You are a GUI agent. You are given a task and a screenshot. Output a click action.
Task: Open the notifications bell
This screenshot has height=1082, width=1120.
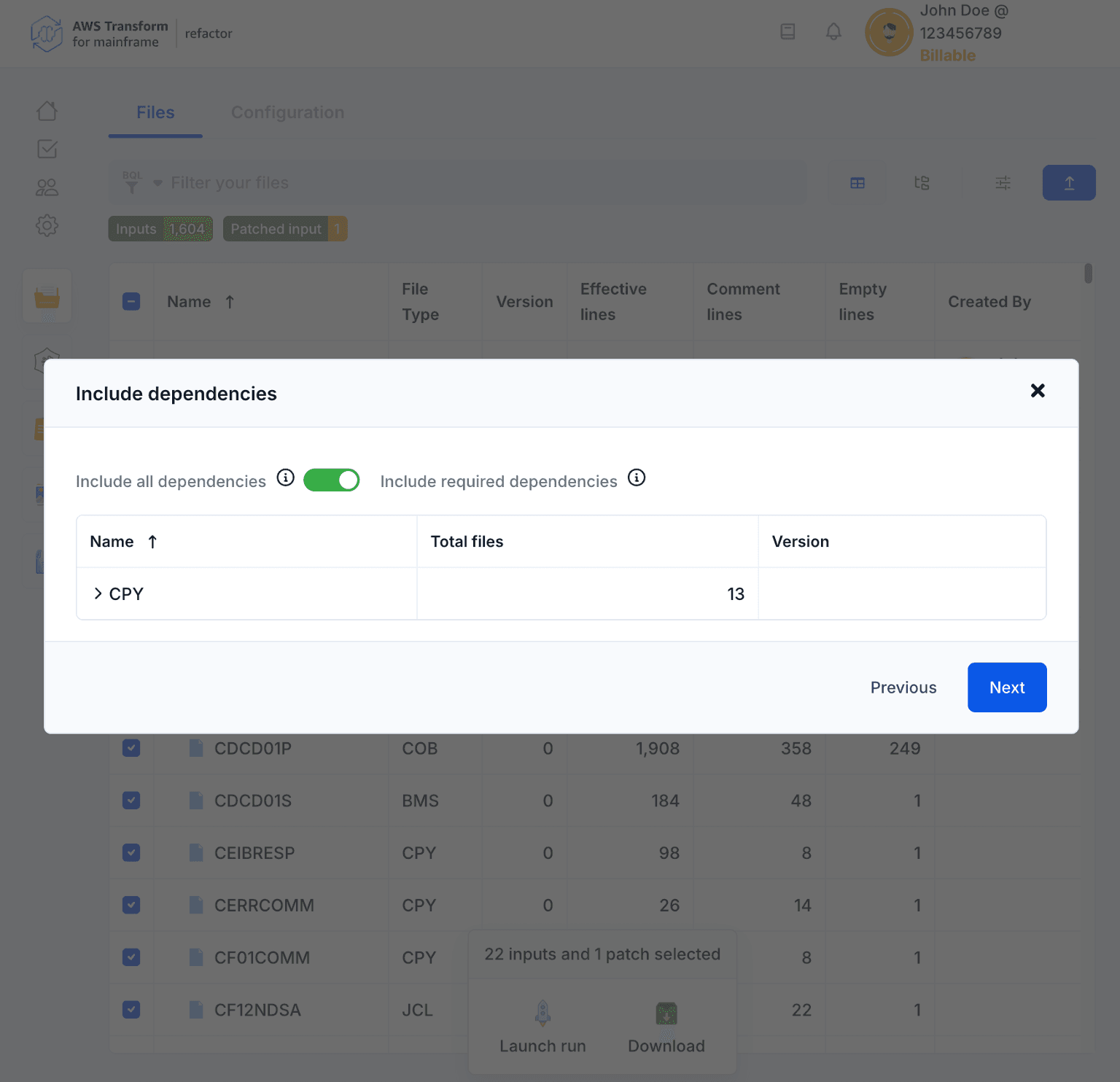[x=833, y=32]
